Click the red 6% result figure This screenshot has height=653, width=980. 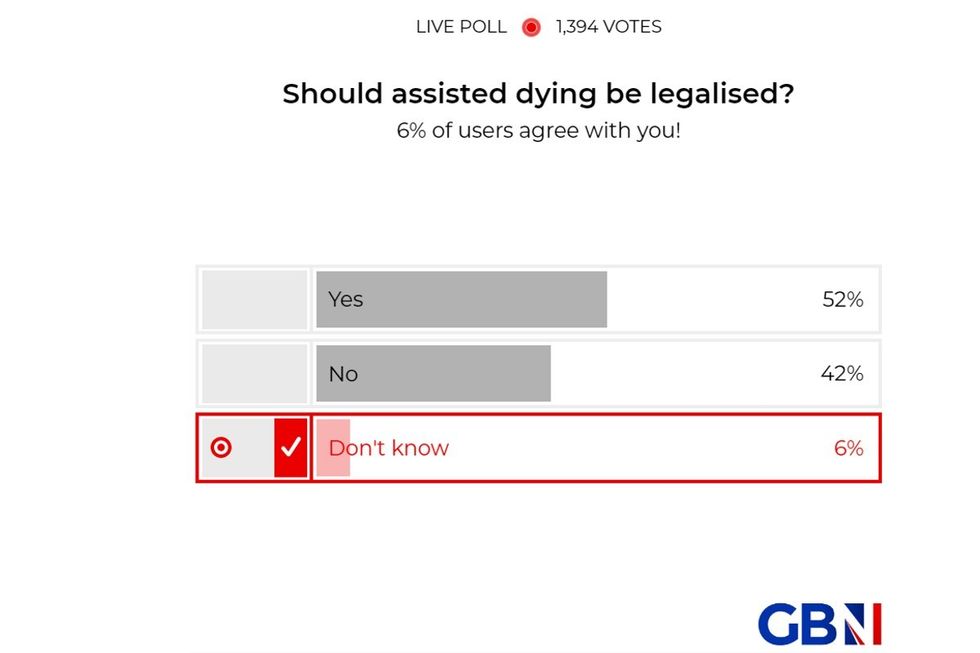[848, 448]
